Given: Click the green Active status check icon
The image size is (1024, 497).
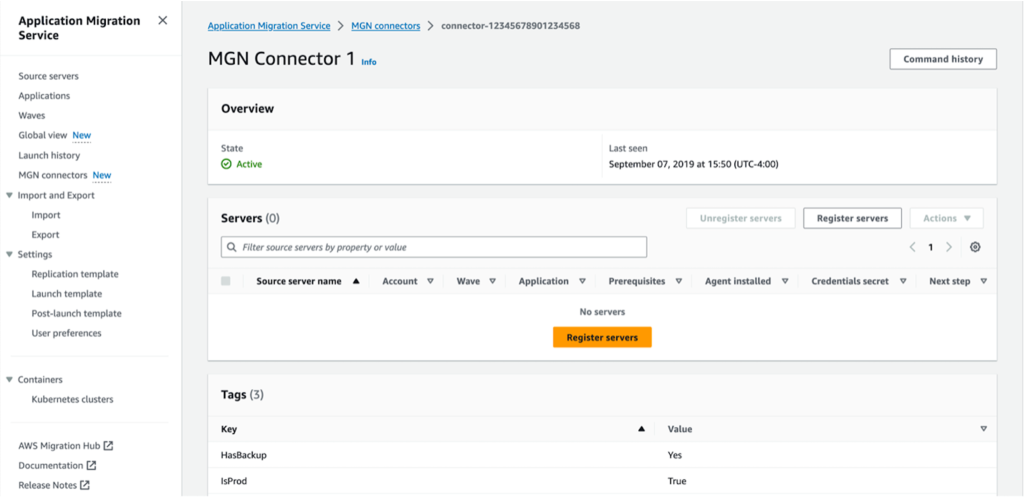Looking at the screenshot, I should pos(226,165).
